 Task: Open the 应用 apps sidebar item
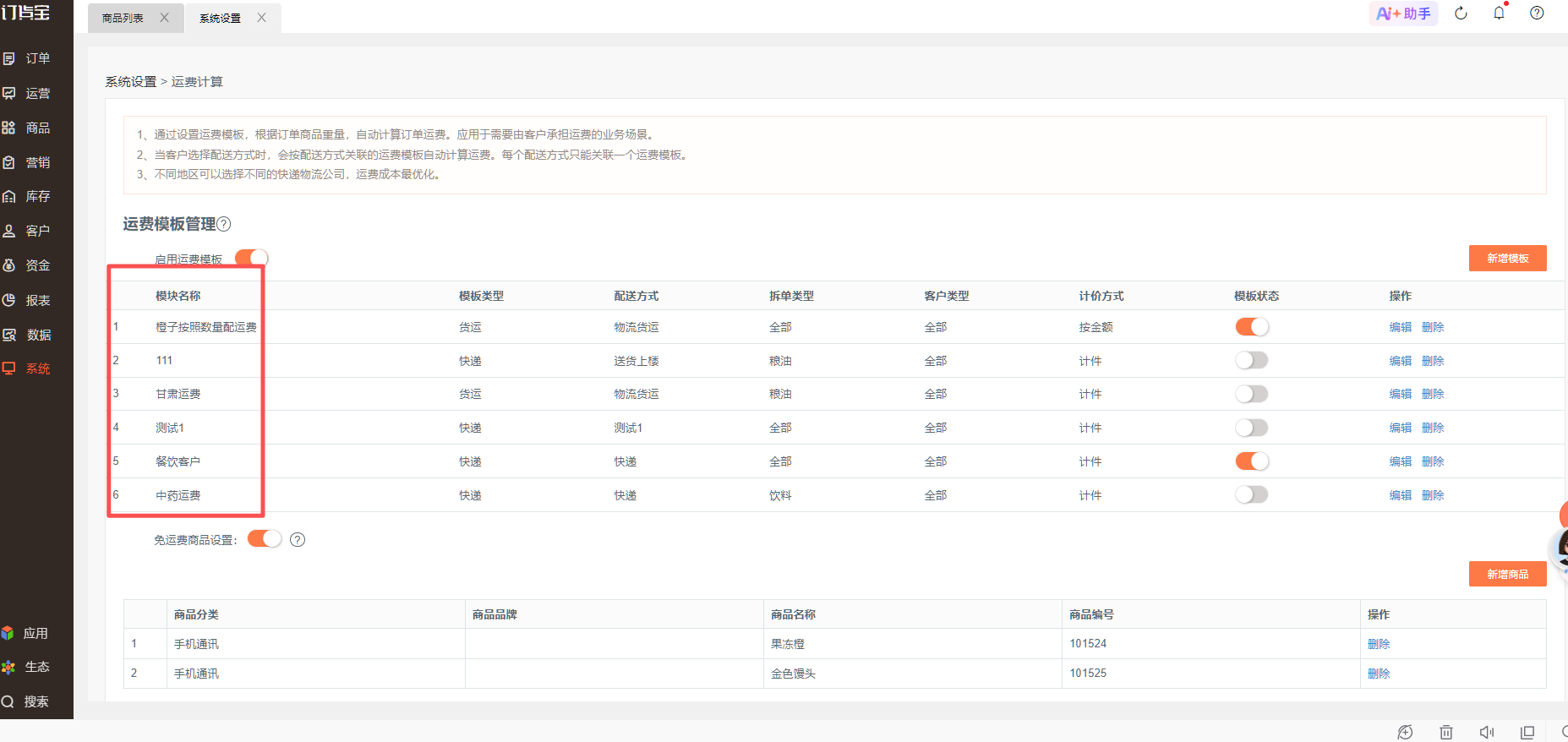[25, 633]
